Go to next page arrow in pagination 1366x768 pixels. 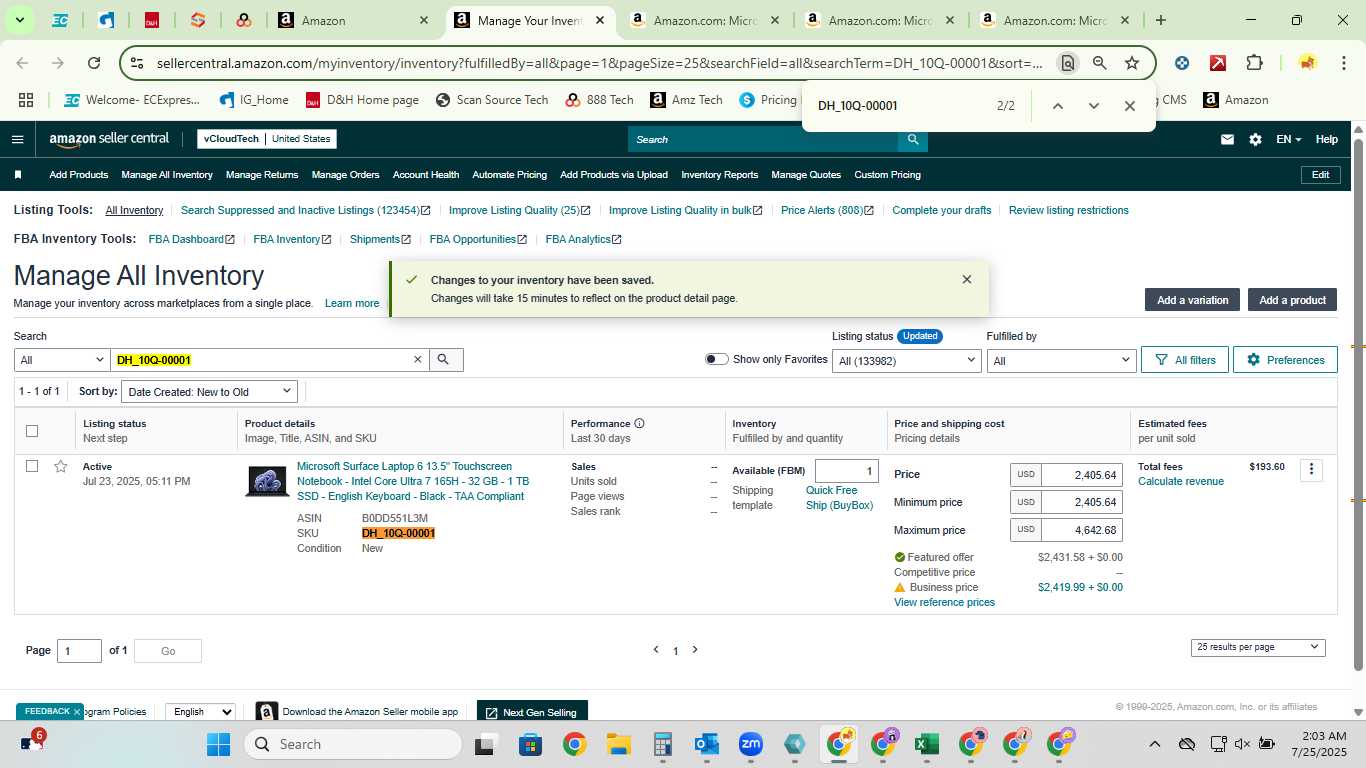click(x=695, y=650)
